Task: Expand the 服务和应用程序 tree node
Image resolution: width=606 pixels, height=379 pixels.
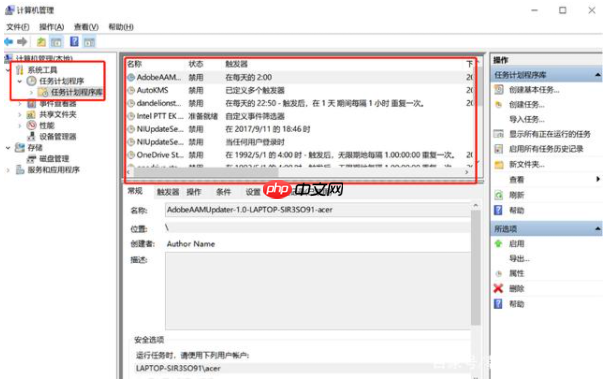Action: click(x=8, y=170)
